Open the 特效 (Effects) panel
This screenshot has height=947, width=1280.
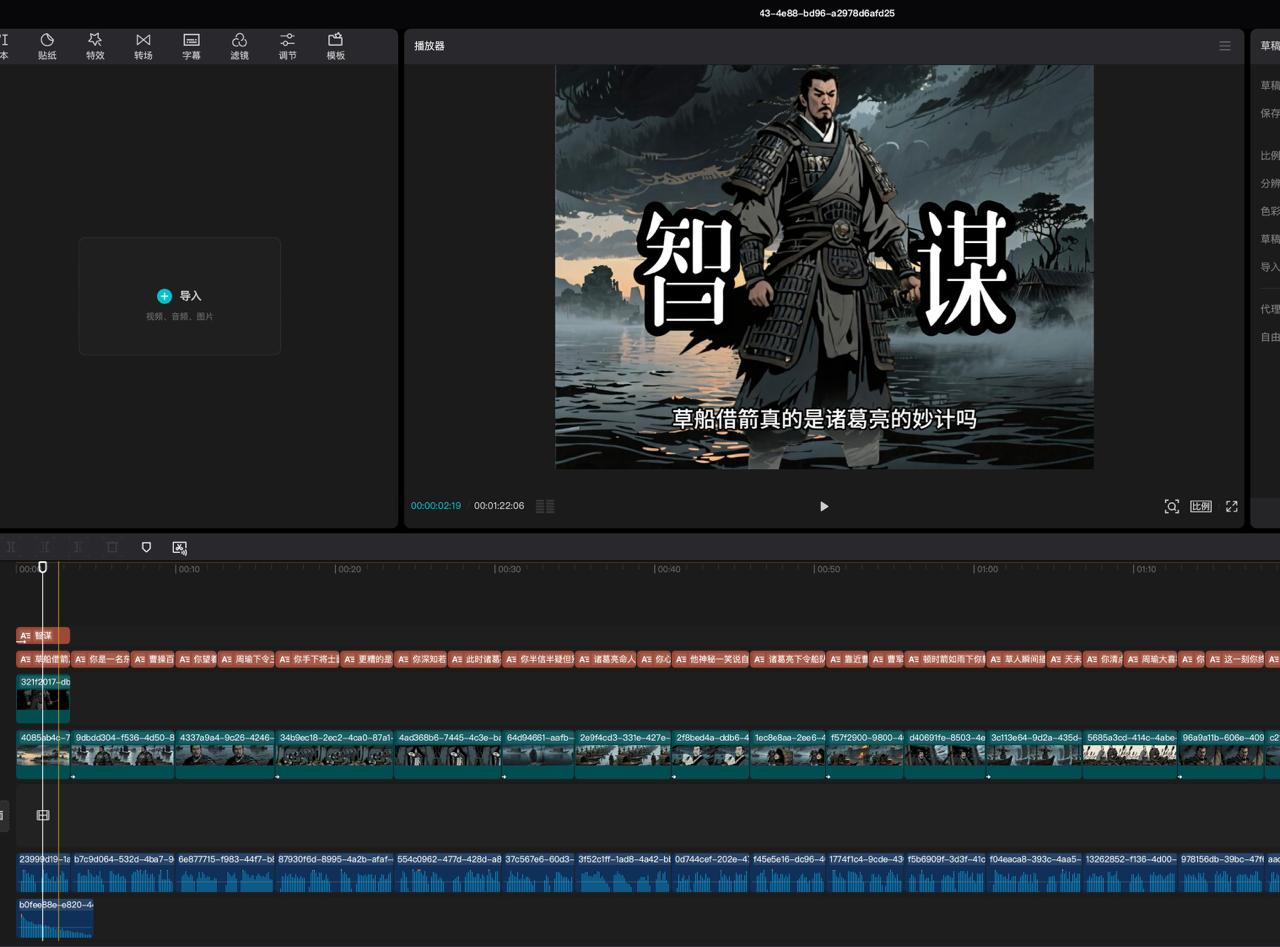95,45
